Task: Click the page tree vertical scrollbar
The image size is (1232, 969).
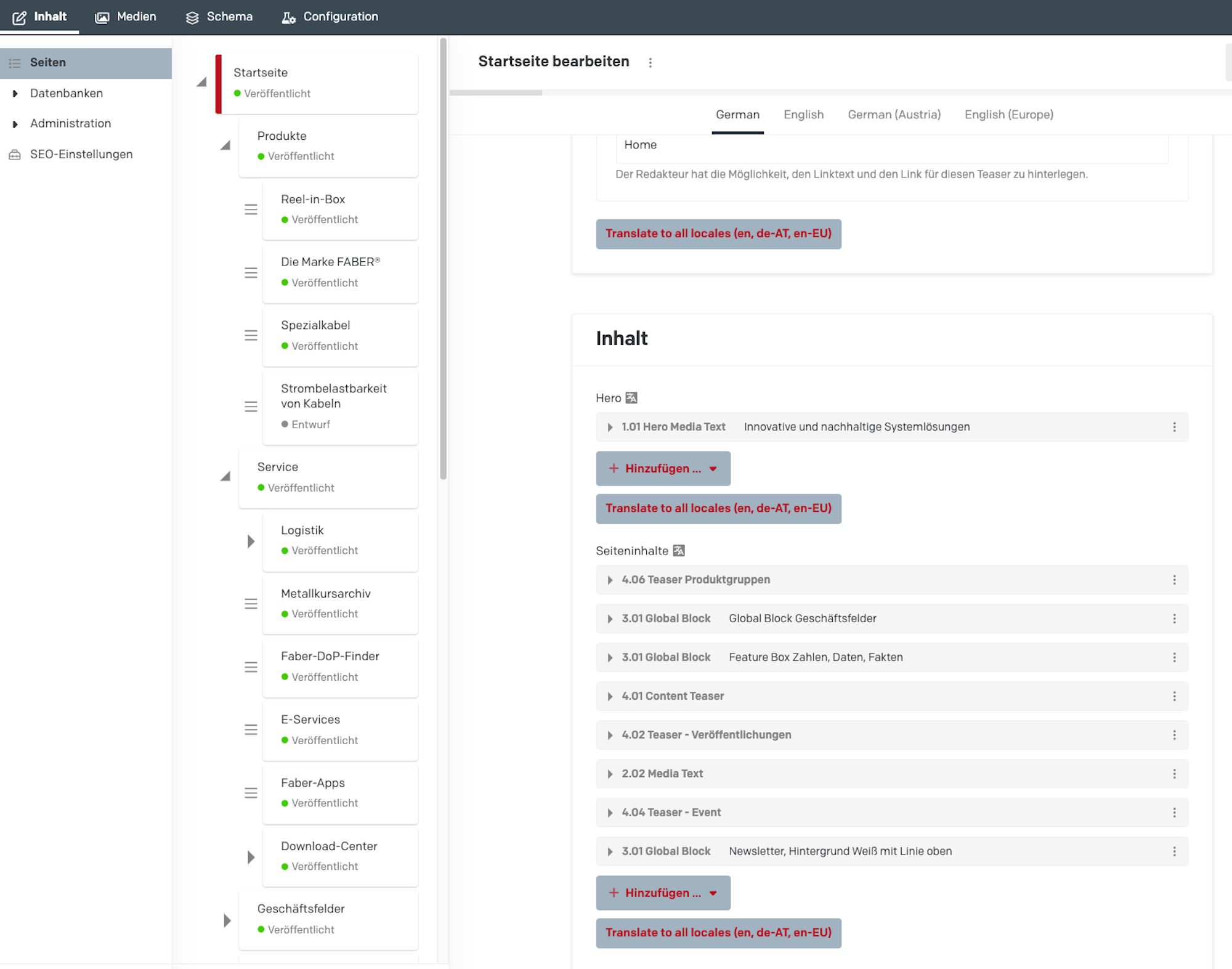Action: tap(443, 259)
